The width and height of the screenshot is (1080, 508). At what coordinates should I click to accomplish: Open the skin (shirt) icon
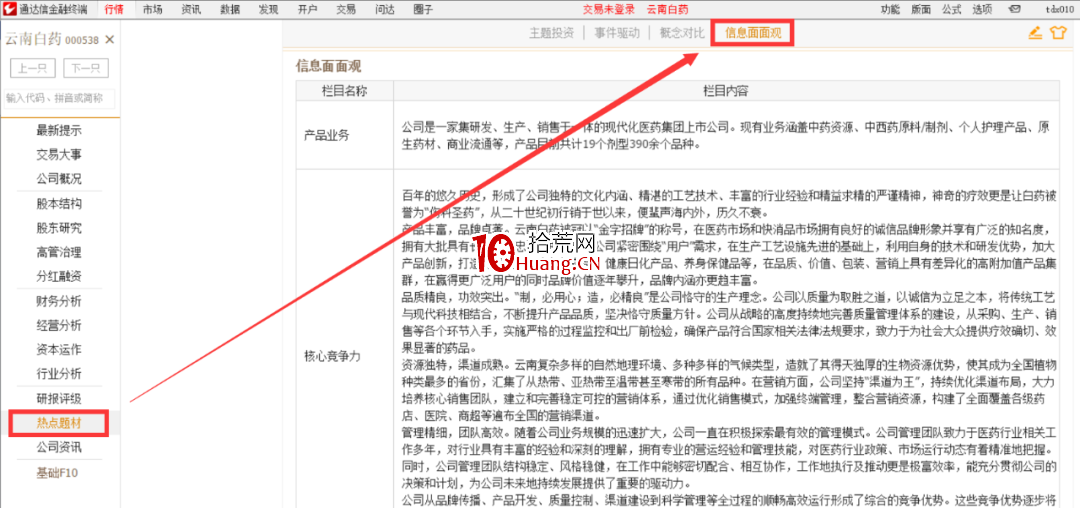[x=1057, y=33]
